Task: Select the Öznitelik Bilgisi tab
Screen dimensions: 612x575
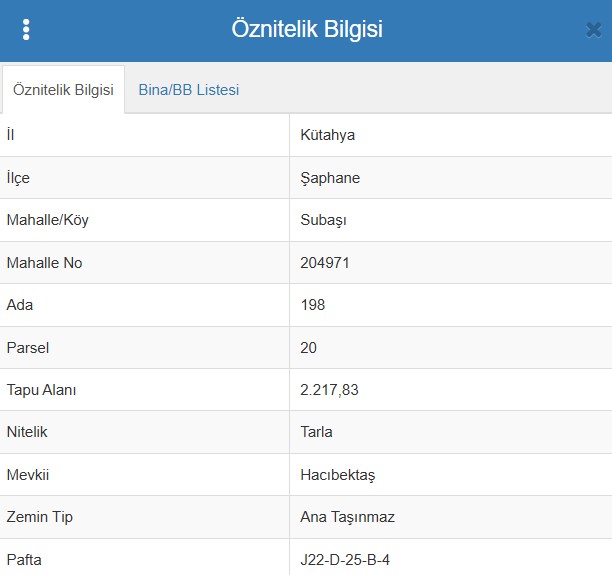Action: tap(63, 90)
